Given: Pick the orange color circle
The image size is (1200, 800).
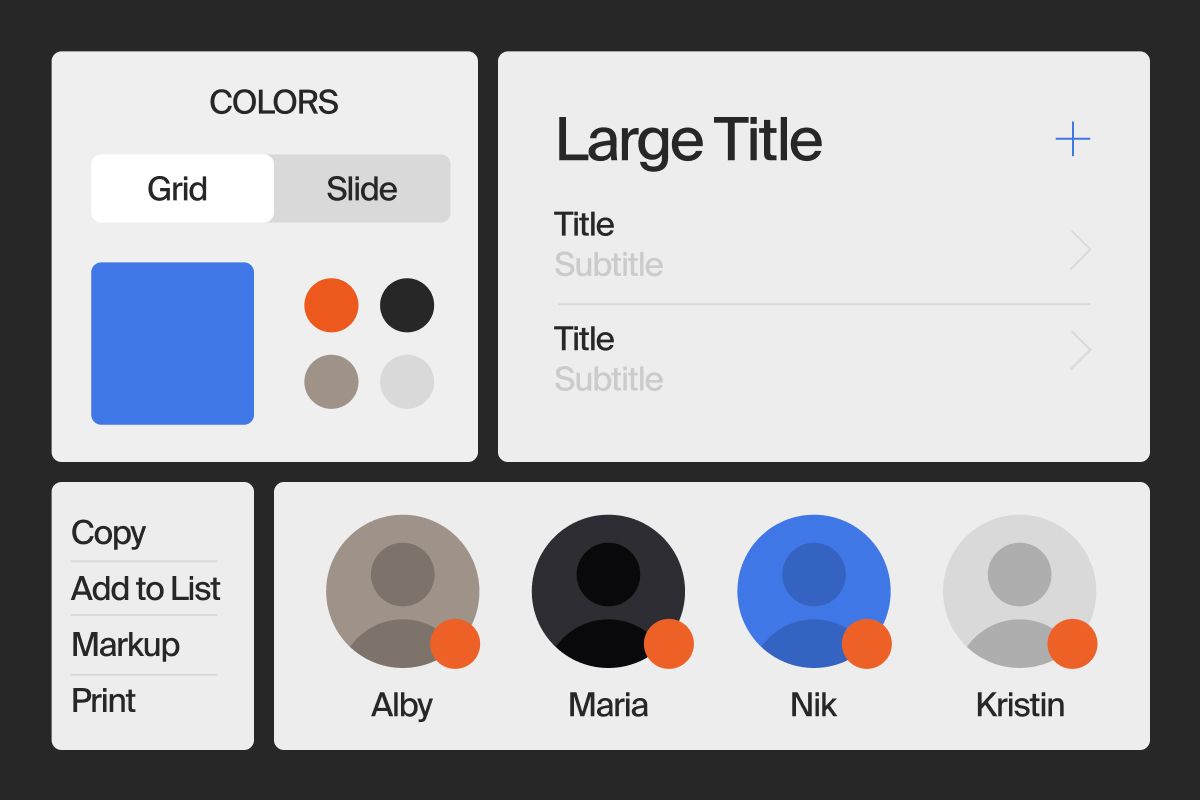Looking at the screenshot, I should (x=331, y=305).
